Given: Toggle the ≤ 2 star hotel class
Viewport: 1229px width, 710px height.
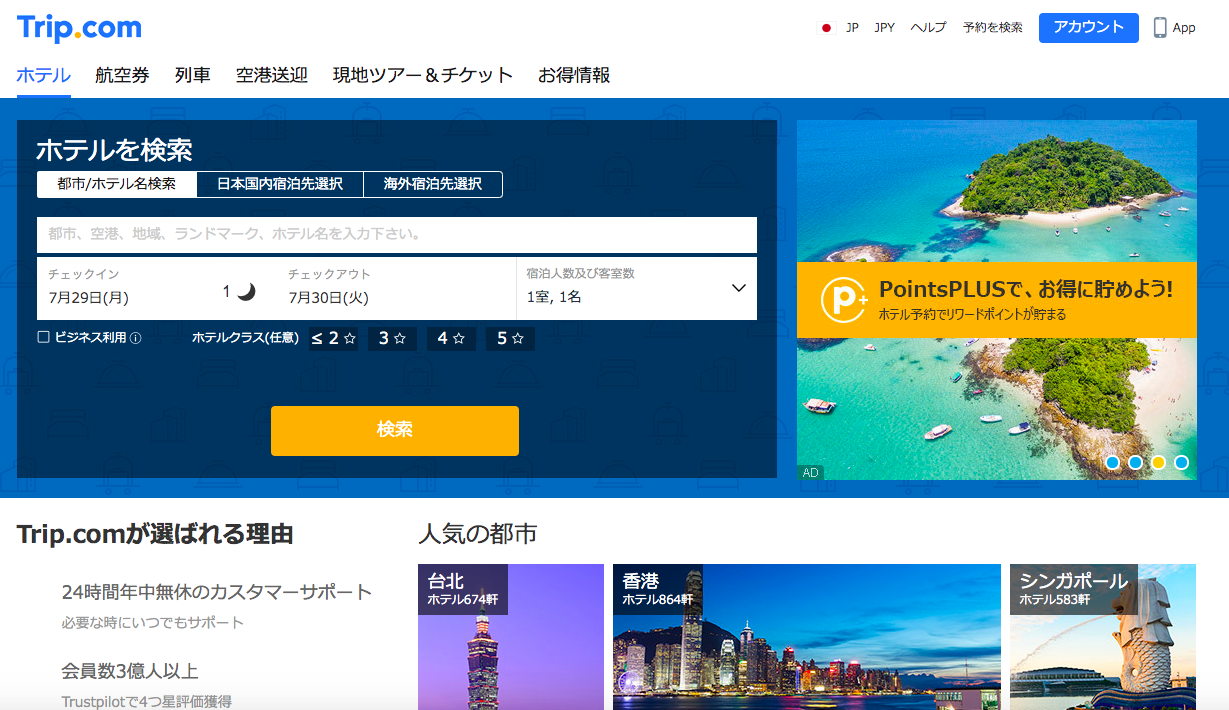Looking at the screenshot, I should coord(333,339).
